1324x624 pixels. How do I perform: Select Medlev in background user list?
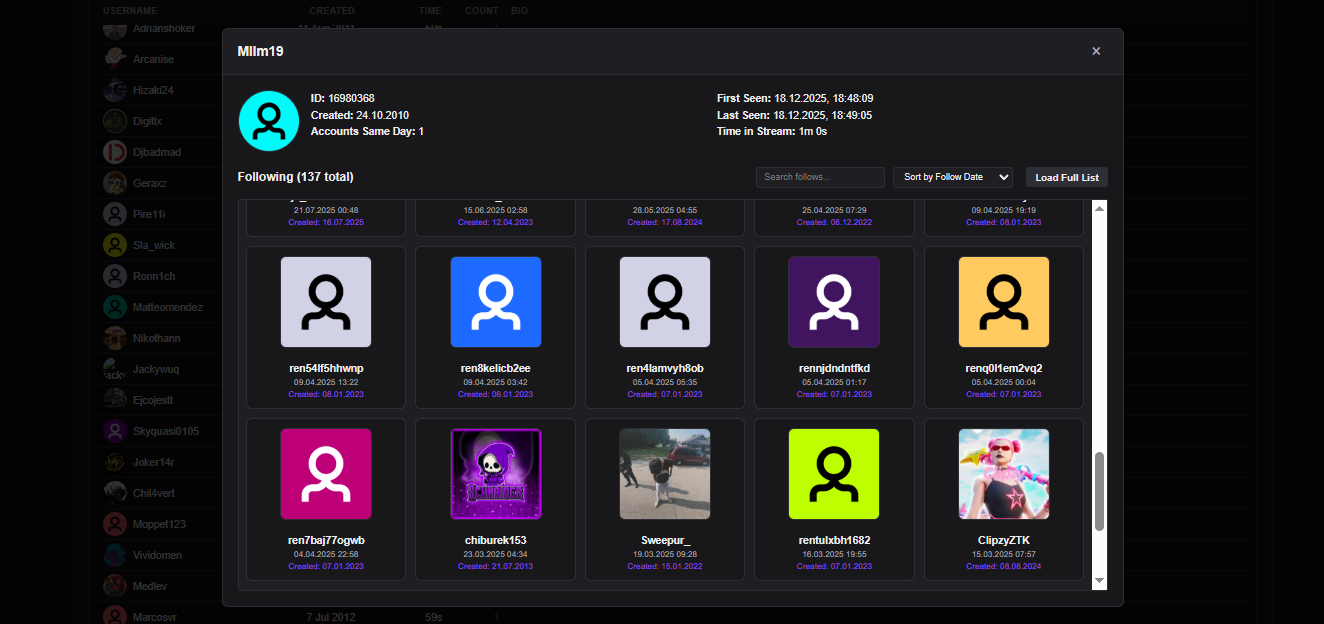[149, 586]
